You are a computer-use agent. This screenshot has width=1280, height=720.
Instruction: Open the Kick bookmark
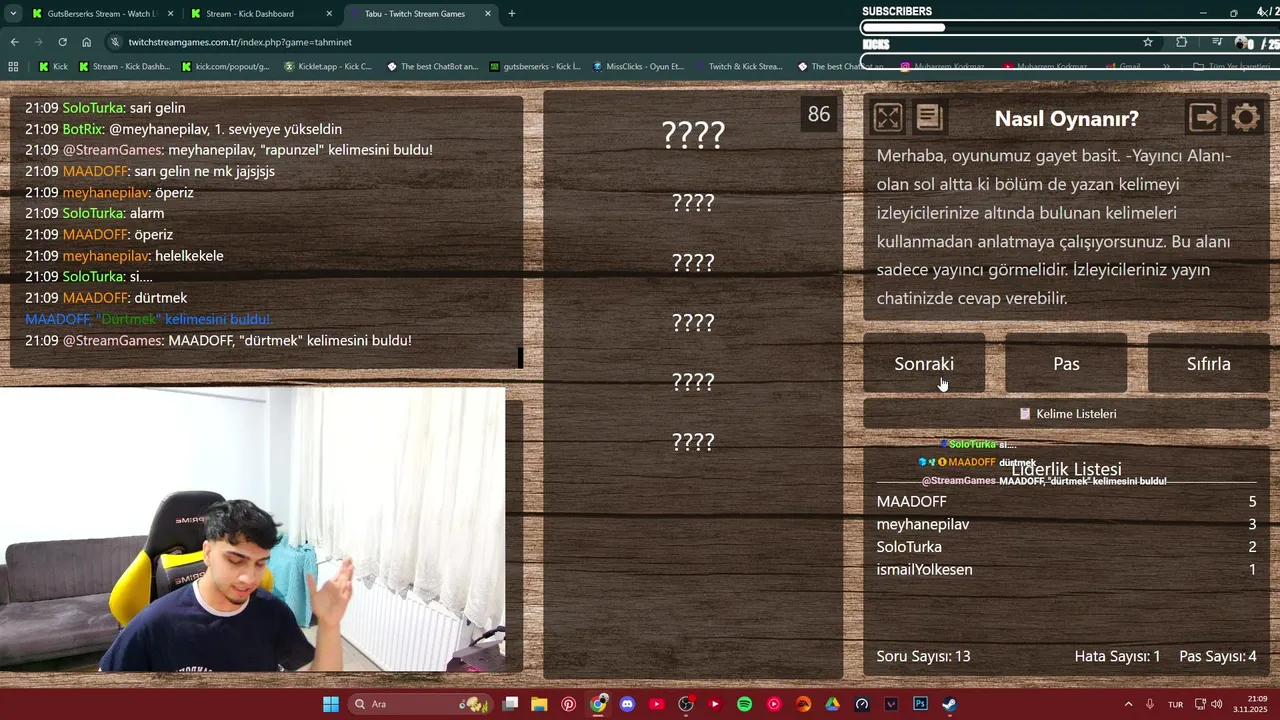54,67
